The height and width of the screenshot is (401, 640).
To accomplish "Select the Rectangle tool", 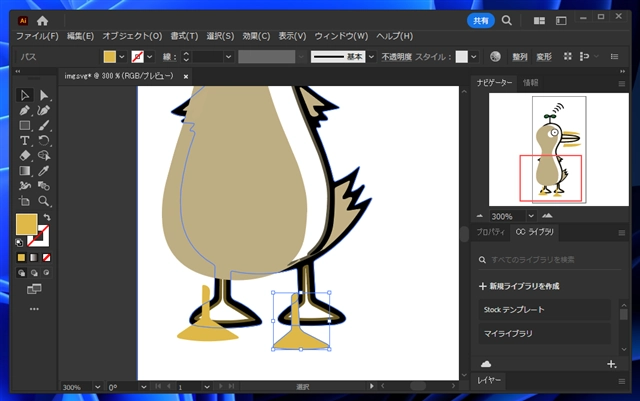I will 25,126.
